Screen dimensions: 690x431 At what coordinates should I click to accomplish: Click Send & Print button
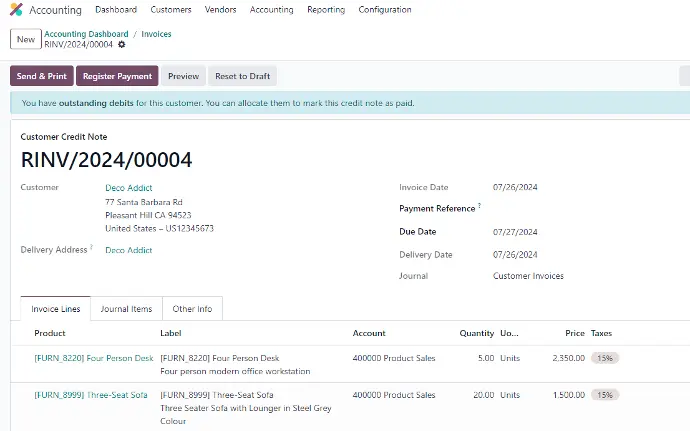point(42,76)
